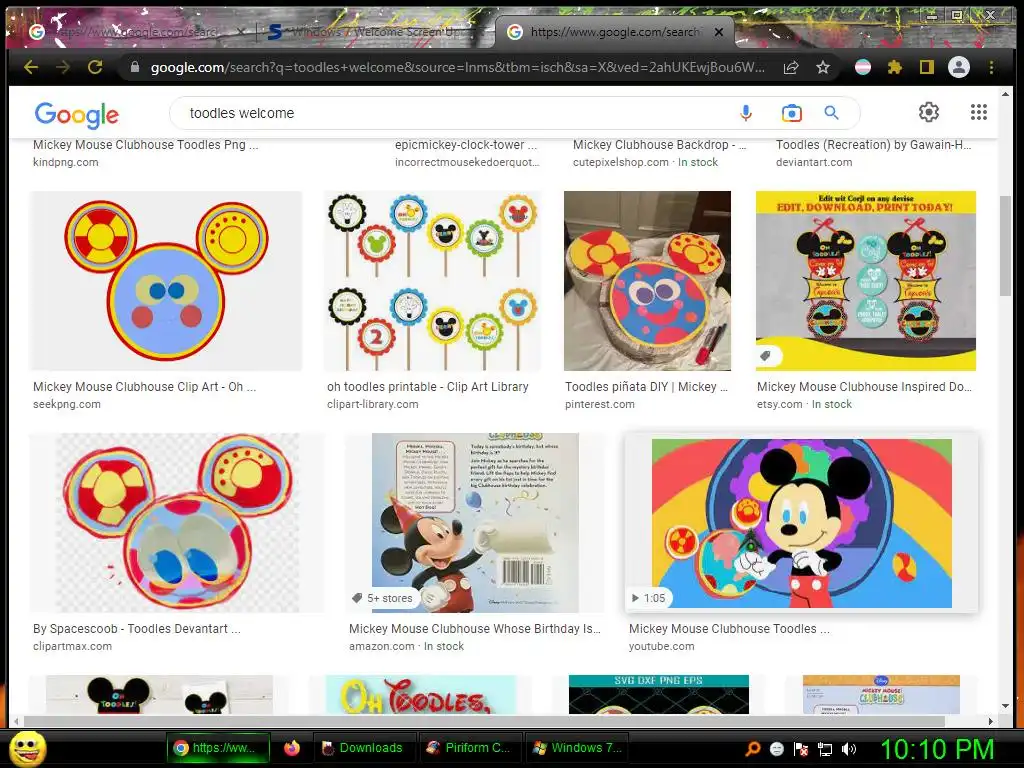Open Google quick settings gear
The image size is (1024, 768).
pyautogui.click(x=929, y=112)
